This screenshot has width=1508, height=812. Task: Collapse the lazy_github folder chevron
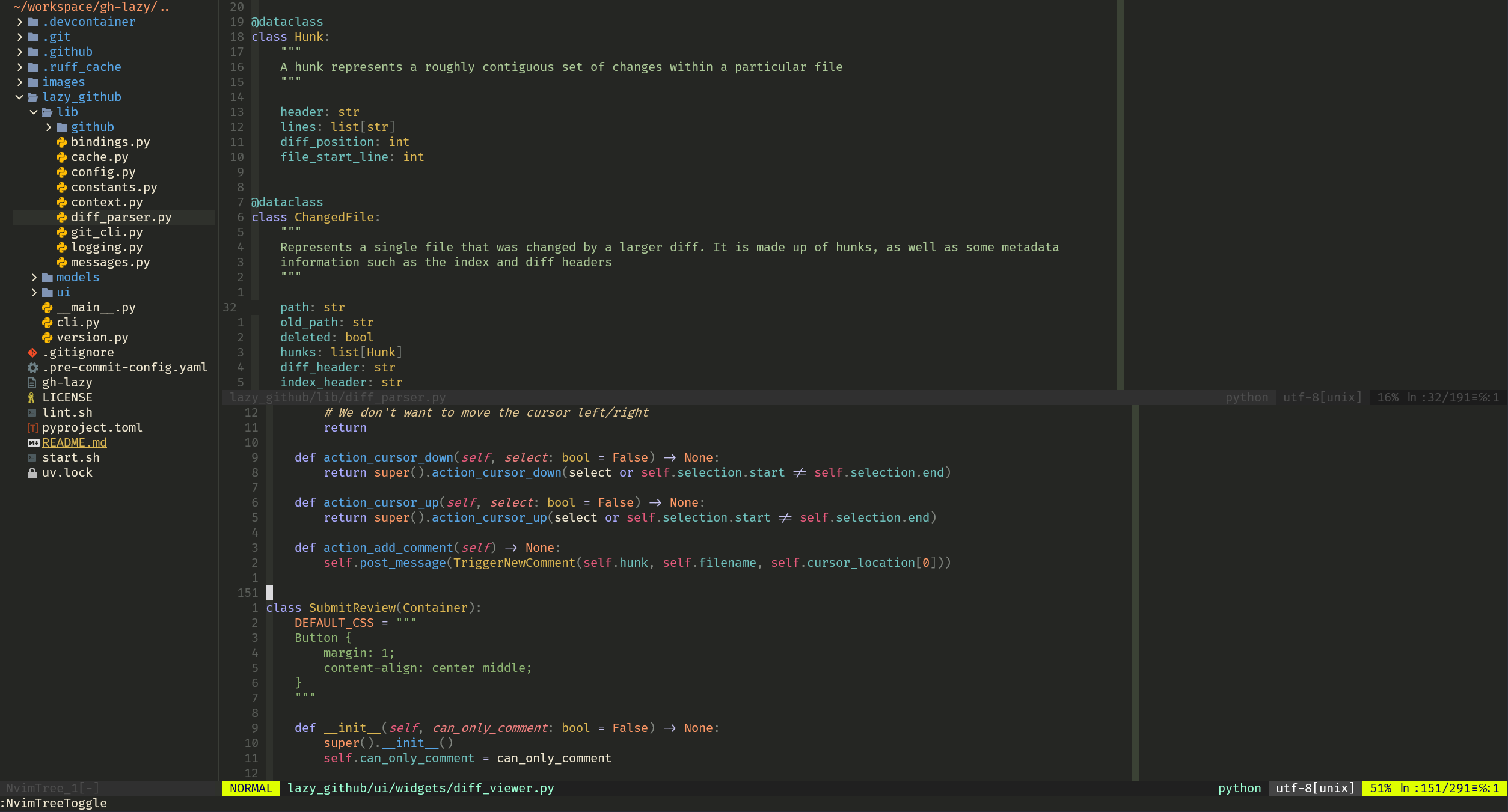[19, 97]
